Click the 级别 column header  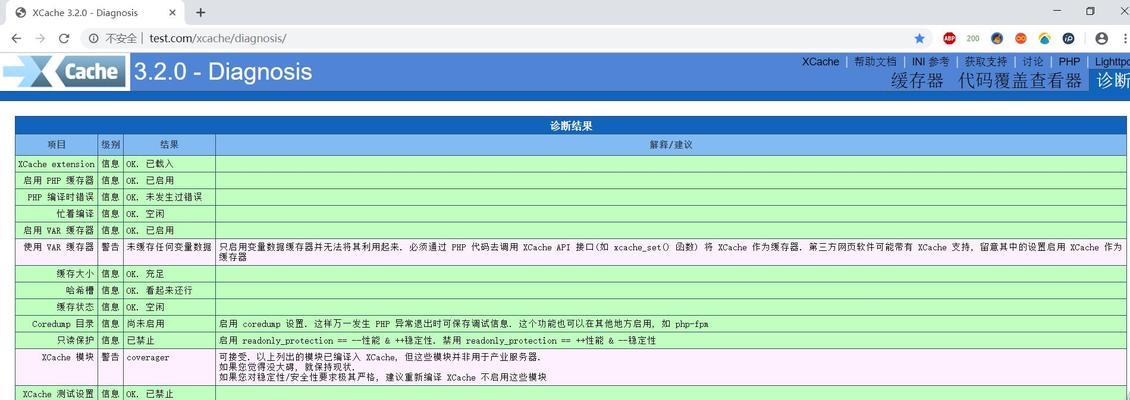pyautogui.click(x=110, y=145)
